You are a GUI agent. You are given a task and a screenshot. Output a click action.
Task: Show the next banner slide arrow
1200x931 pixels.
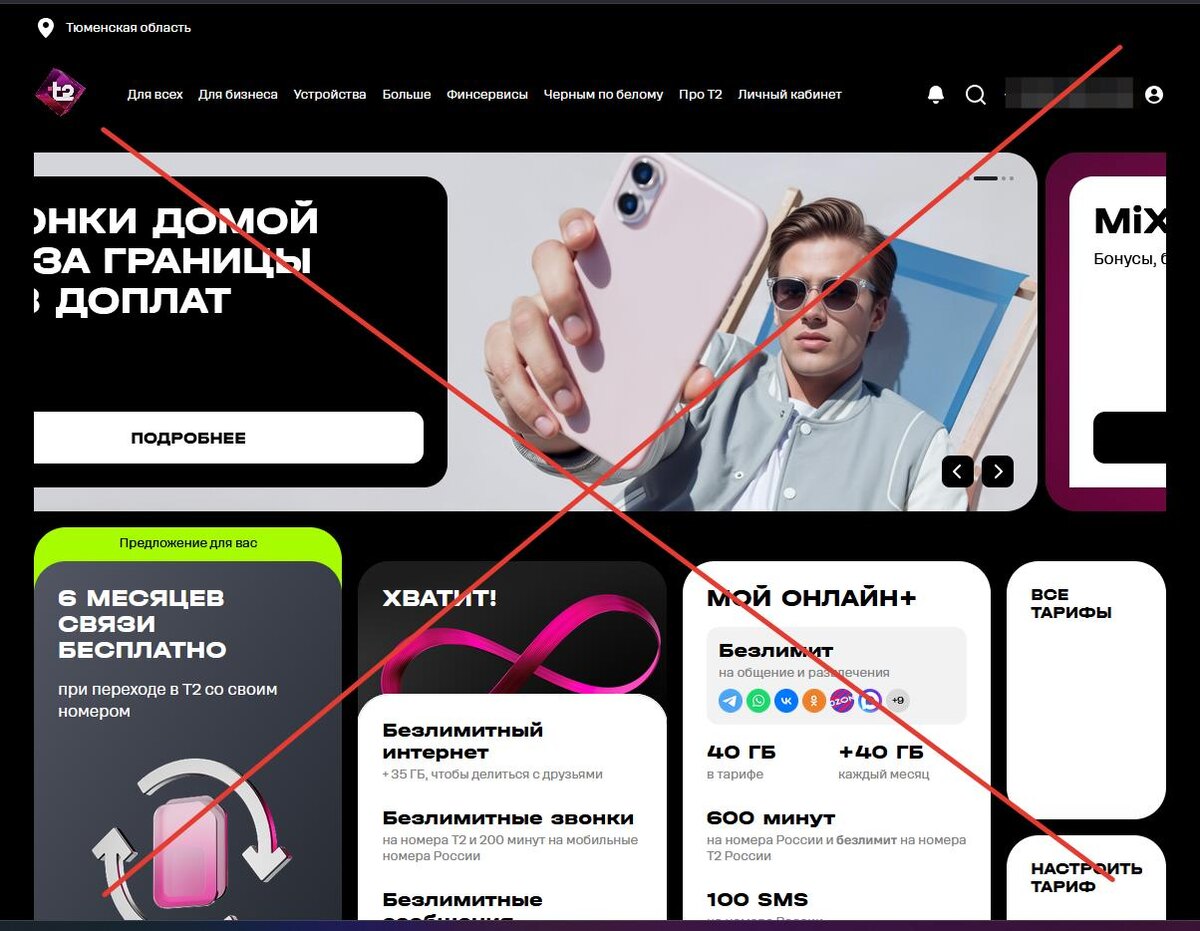(997, 471)
